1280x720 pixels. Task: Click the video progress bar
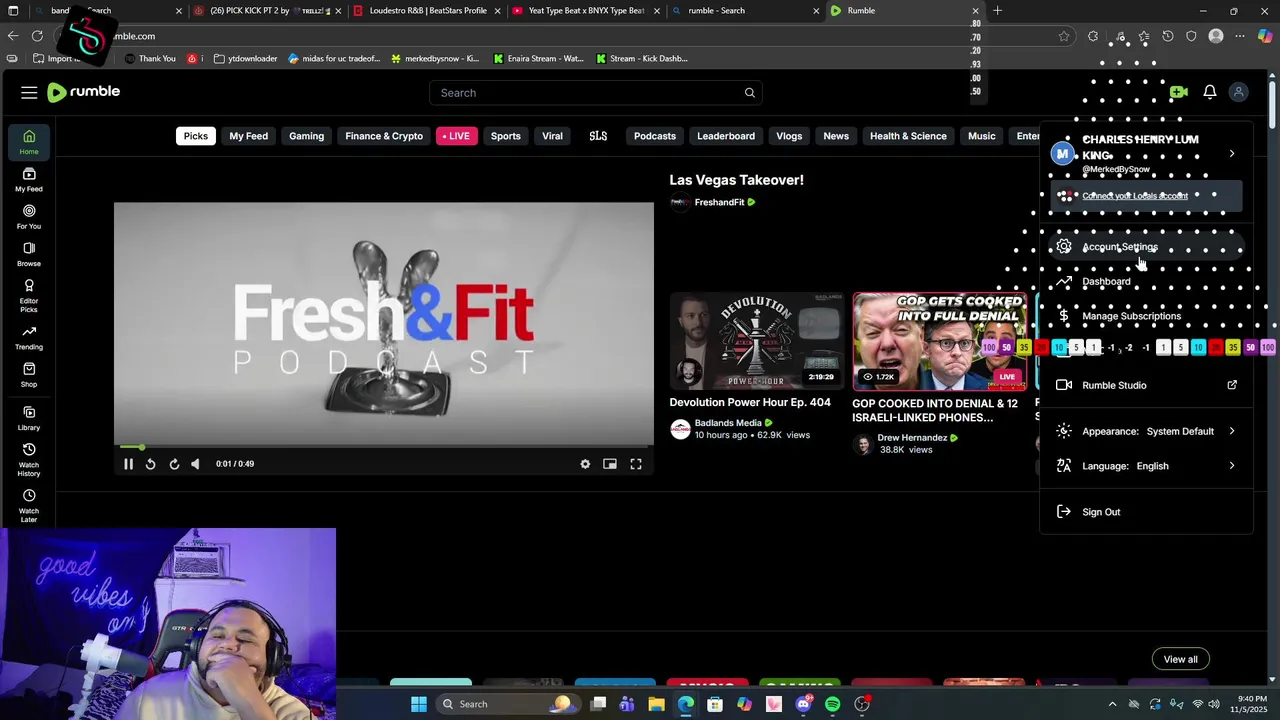384,447
